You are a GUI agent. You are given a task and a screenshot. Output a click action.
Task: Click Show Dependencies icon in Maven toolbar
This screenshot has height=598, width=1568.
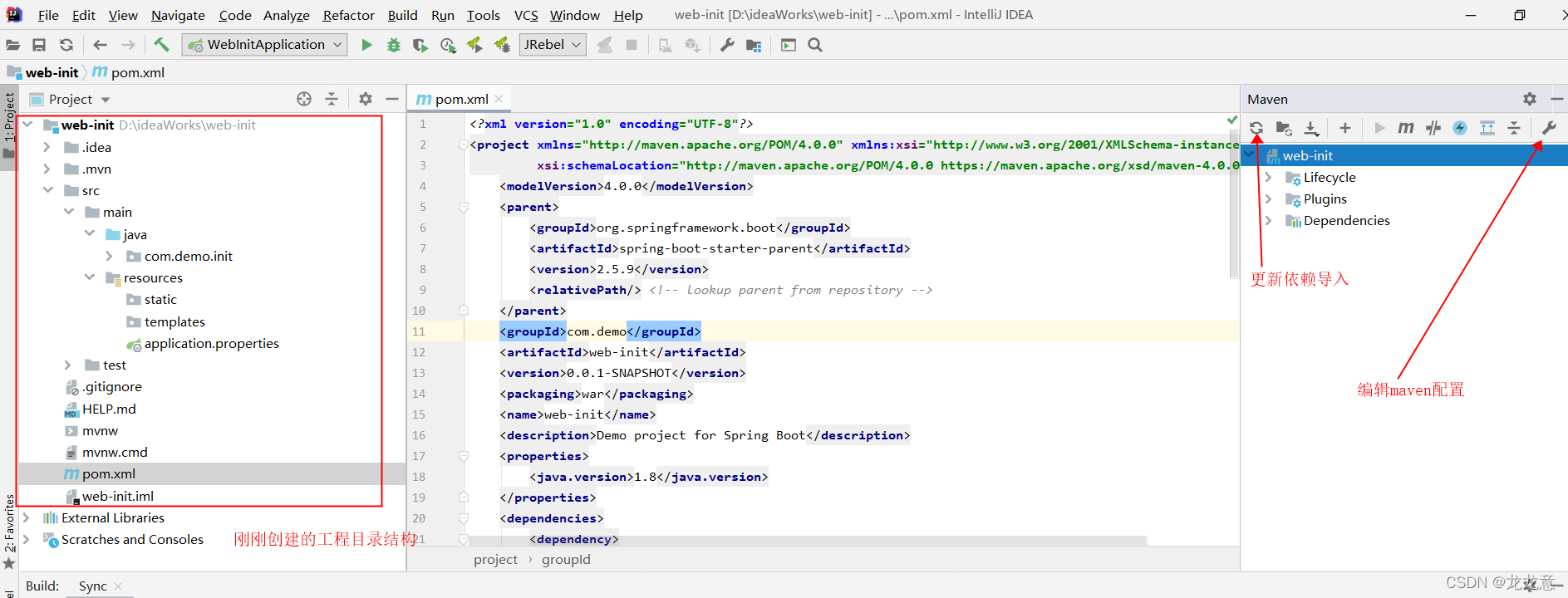tap(1487, 128)
